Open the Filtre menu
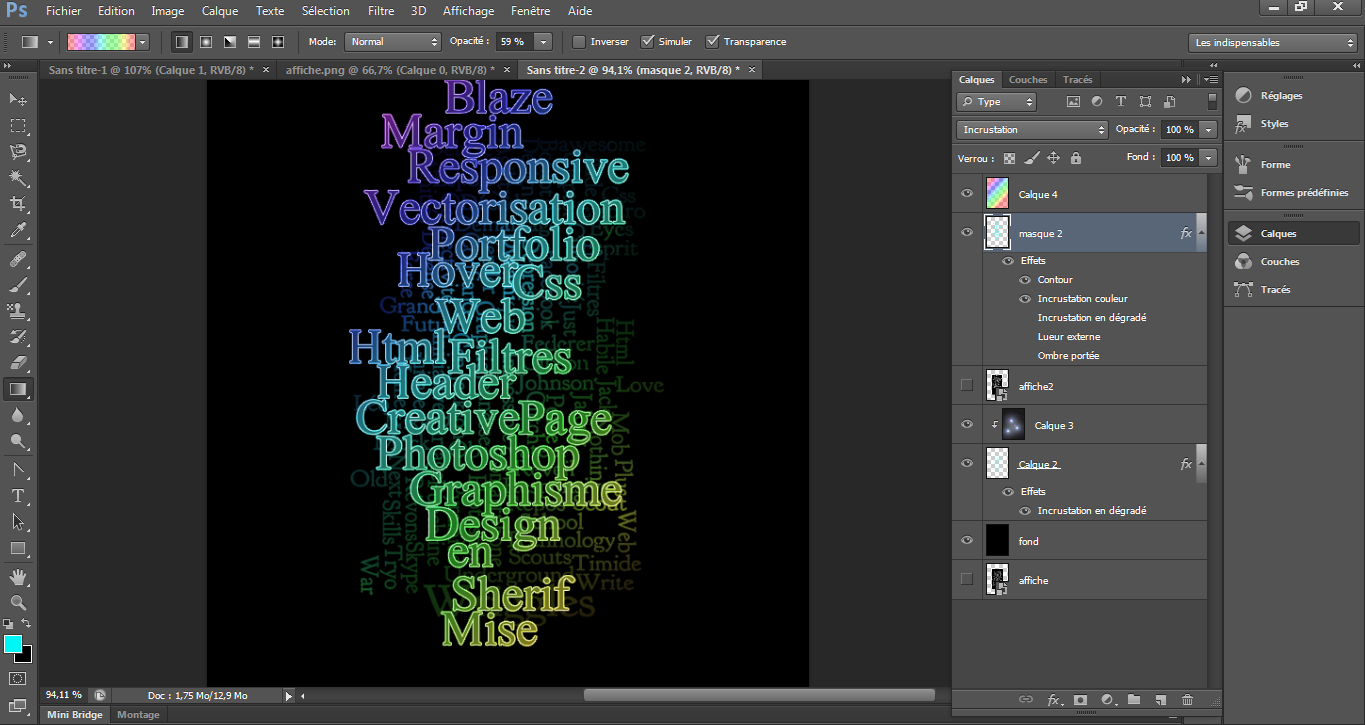Image resolution: width=1365 pixels, height=725 pixels. click(x=380, y=11)
